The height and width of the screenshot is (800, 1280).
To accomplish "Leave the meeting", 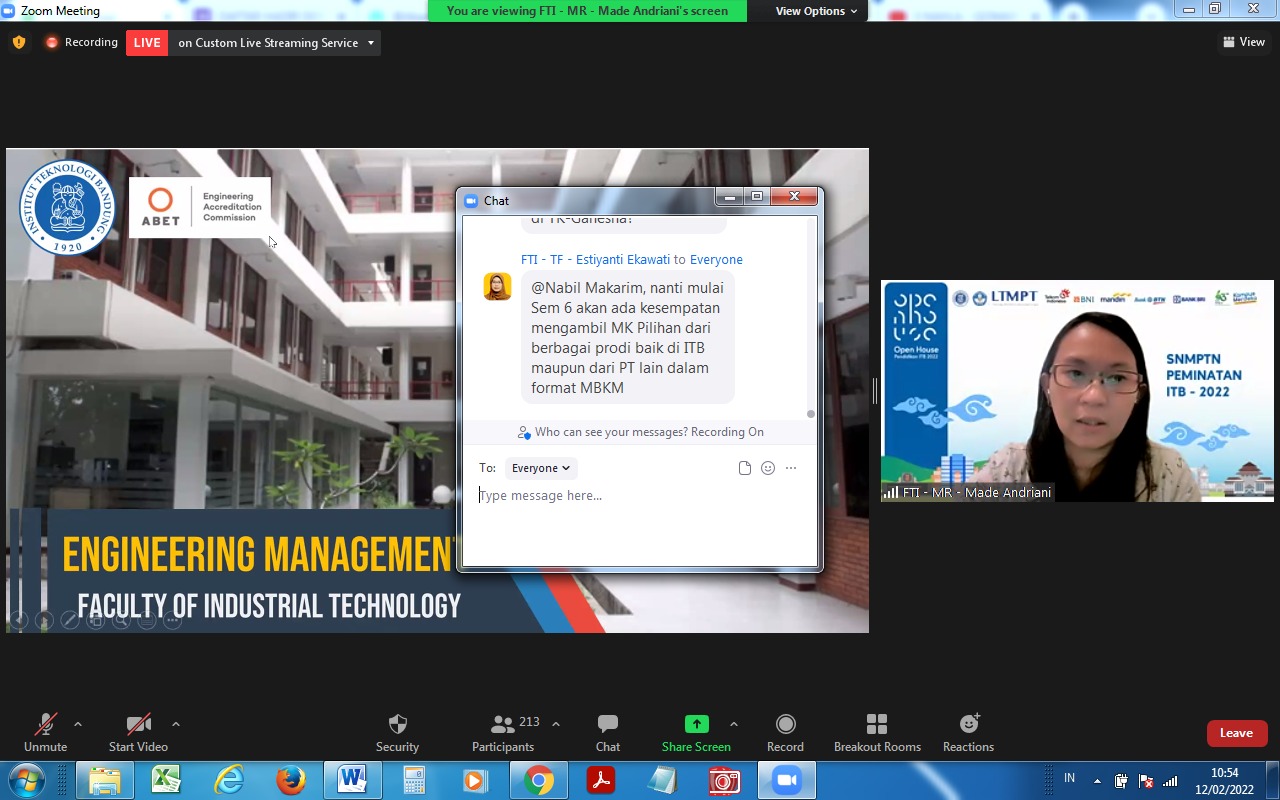I will (1236, 733).
